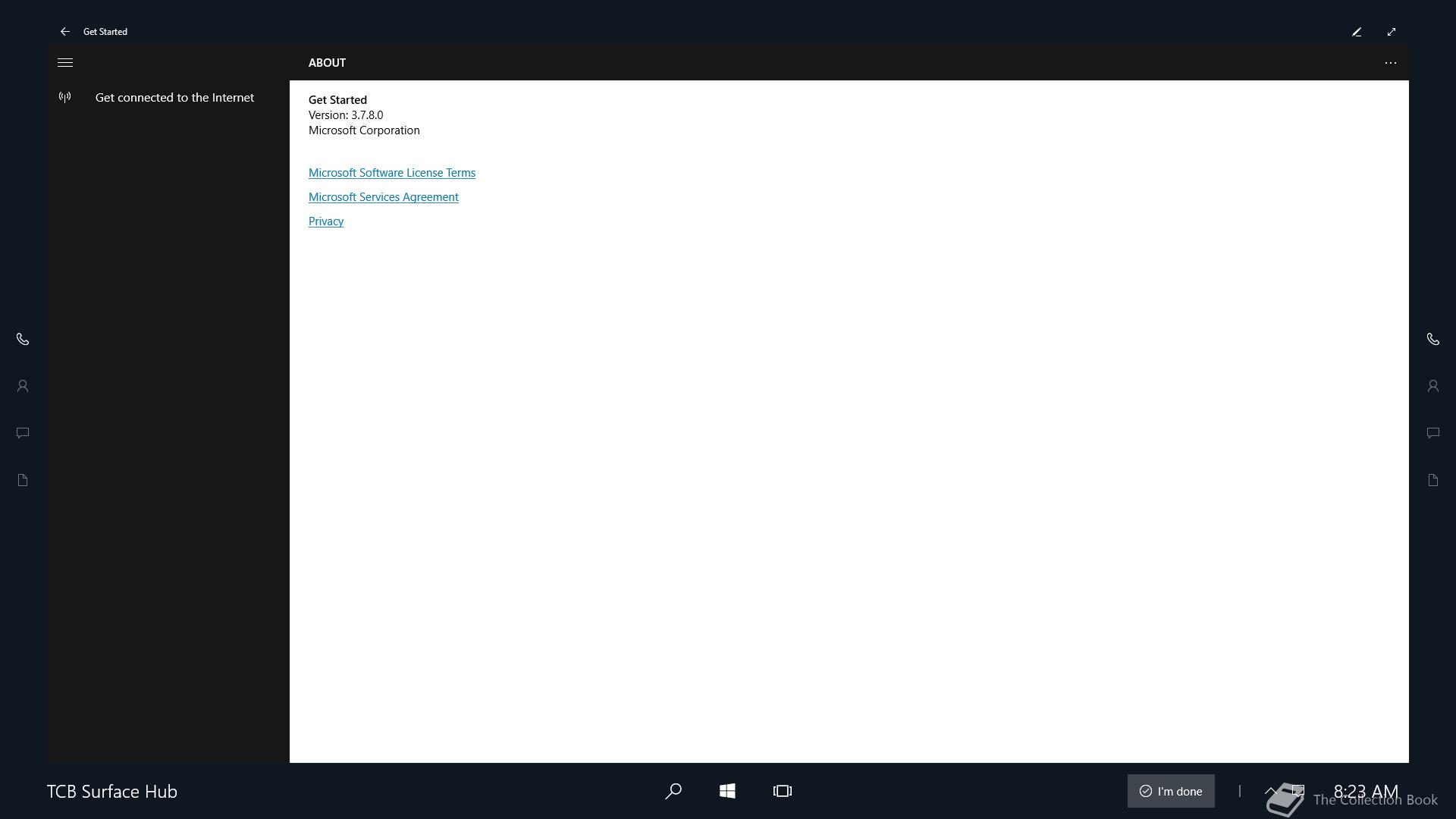This screenshot has height=819, width=1456.
Task: Open Task View on the taskbar
Action: pyautogui.click(x=783, y=791)
